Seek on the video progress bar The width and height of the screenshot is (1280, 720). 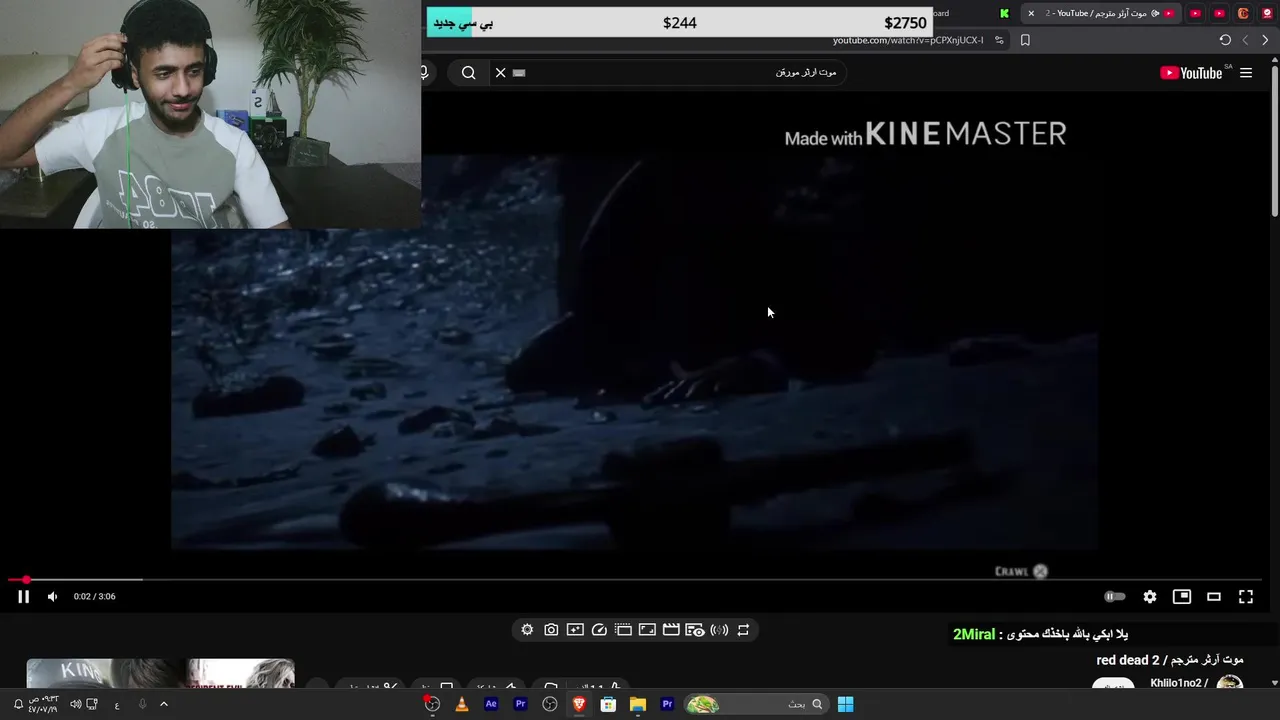click(x=635, y=579)
